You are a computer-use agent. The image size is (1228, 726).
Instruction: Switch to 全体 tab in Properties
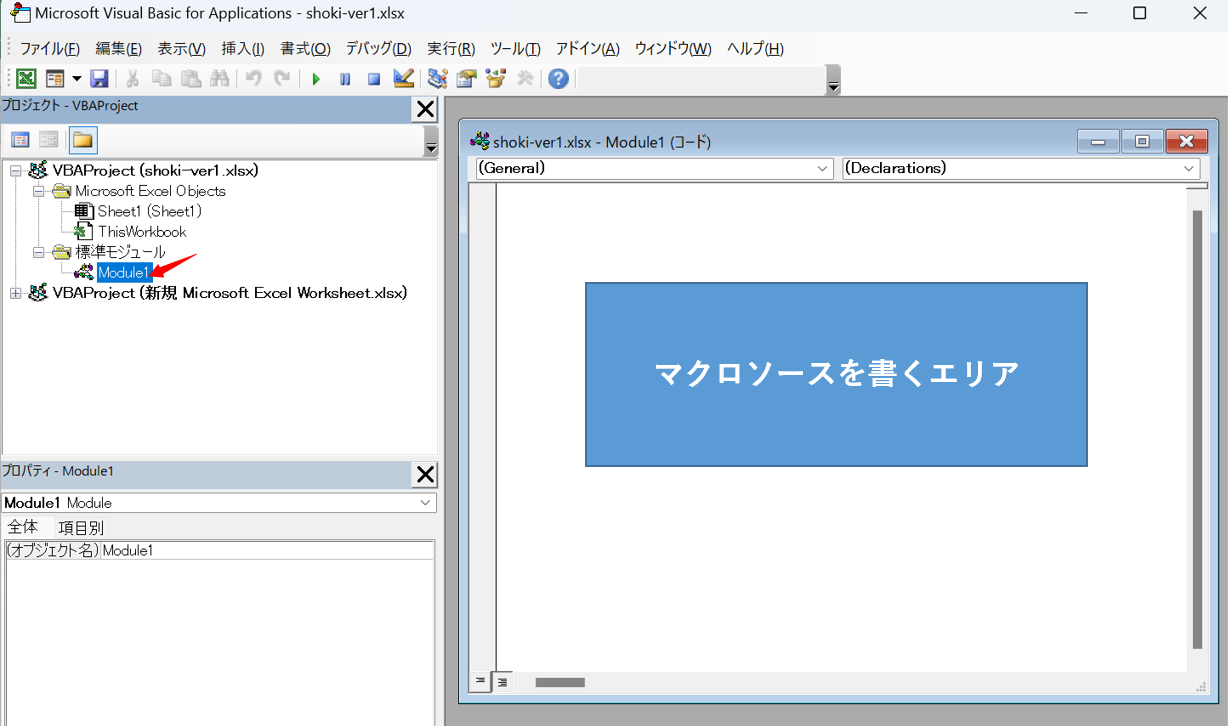(x=22, y=527)
